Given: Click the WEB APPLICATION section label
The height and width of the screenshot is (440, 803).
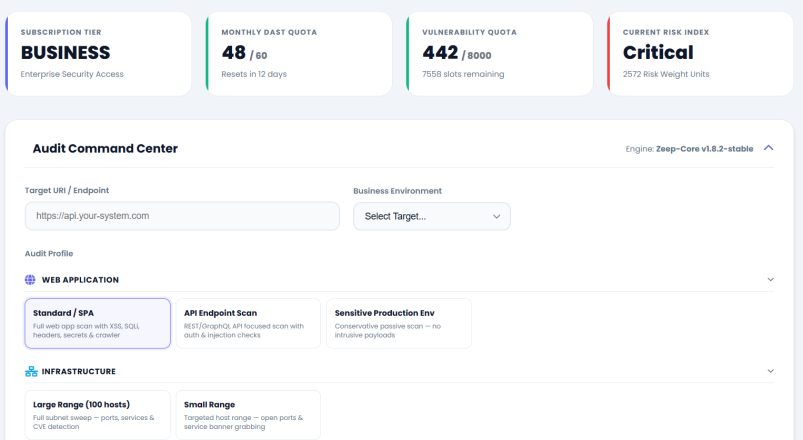Looking at the screenshot, I should point(80,280).
